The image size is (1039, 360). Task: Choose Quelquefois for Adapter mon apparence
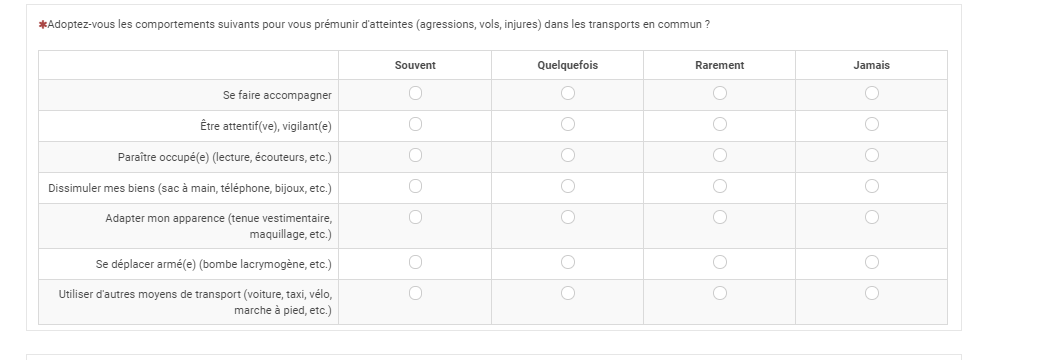567,217
